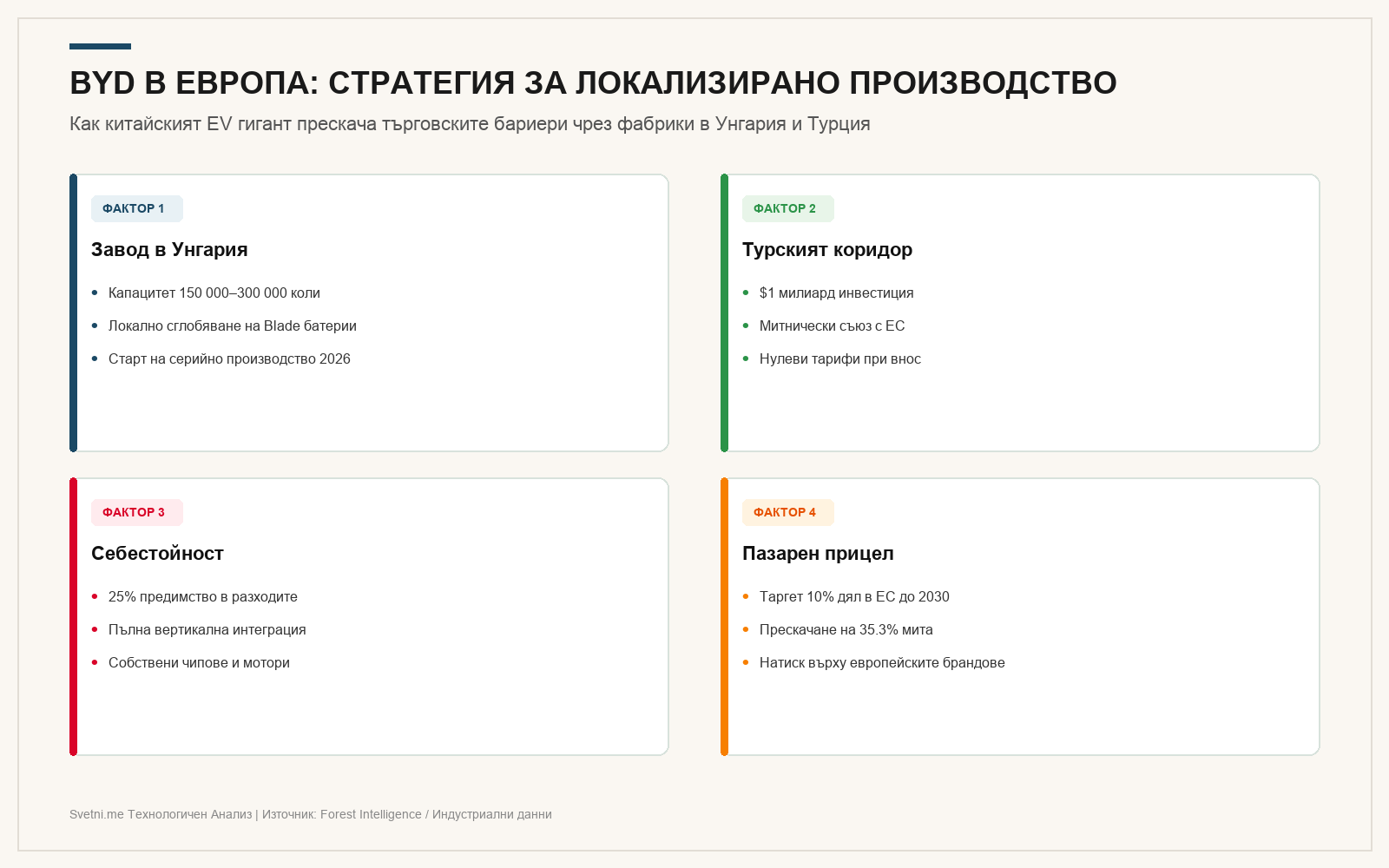Click 'Натиск върху европейските брандове' bullet

(882, 663)
